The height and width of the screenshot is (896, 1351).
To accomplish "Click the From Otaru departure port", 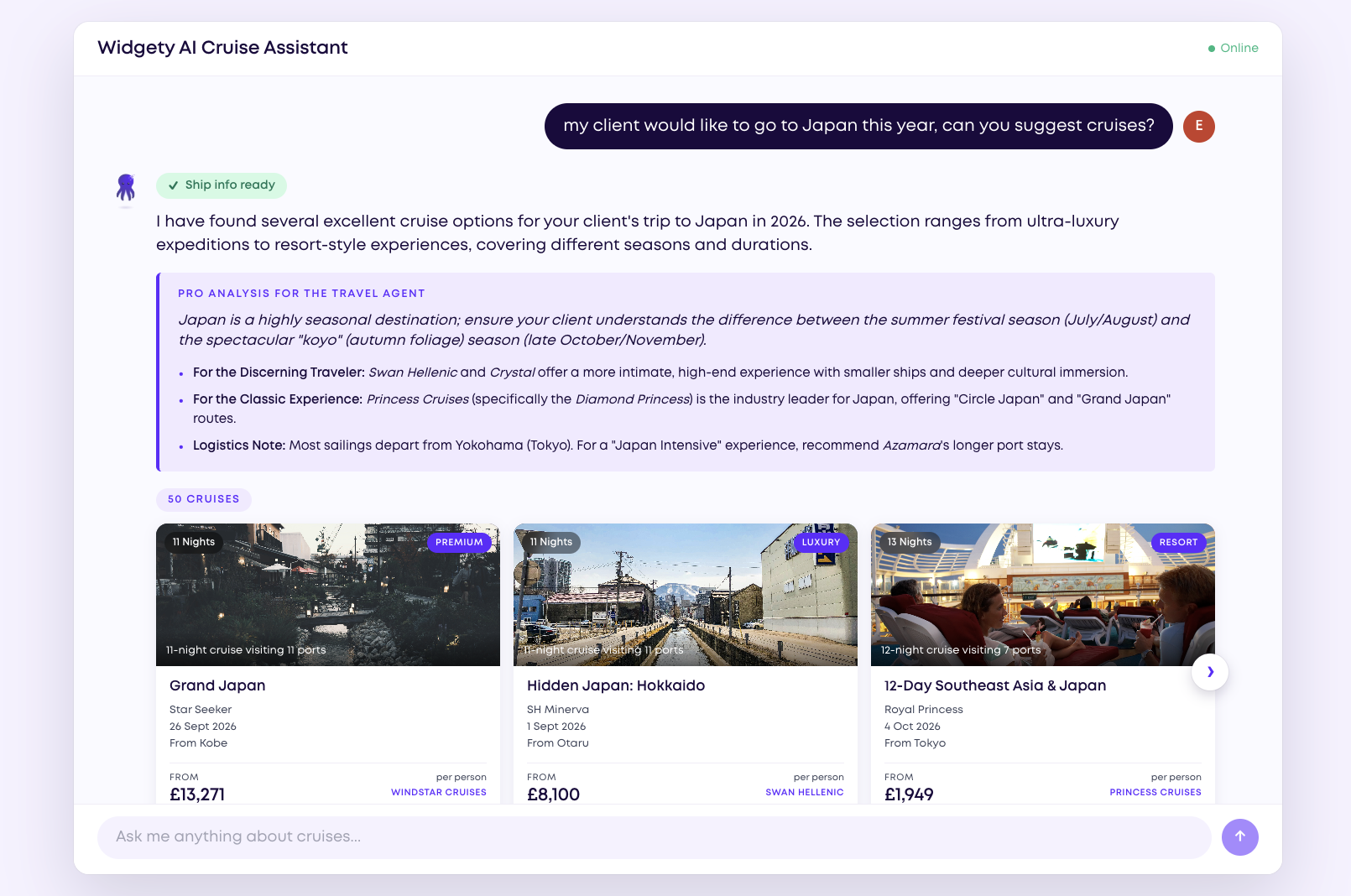I will pos(558,743).
